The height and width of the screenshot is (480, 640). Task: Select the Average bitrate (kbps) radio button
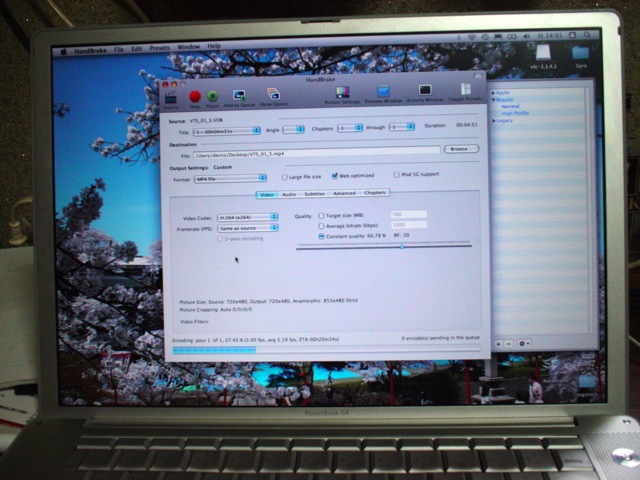tap(321, 226)
